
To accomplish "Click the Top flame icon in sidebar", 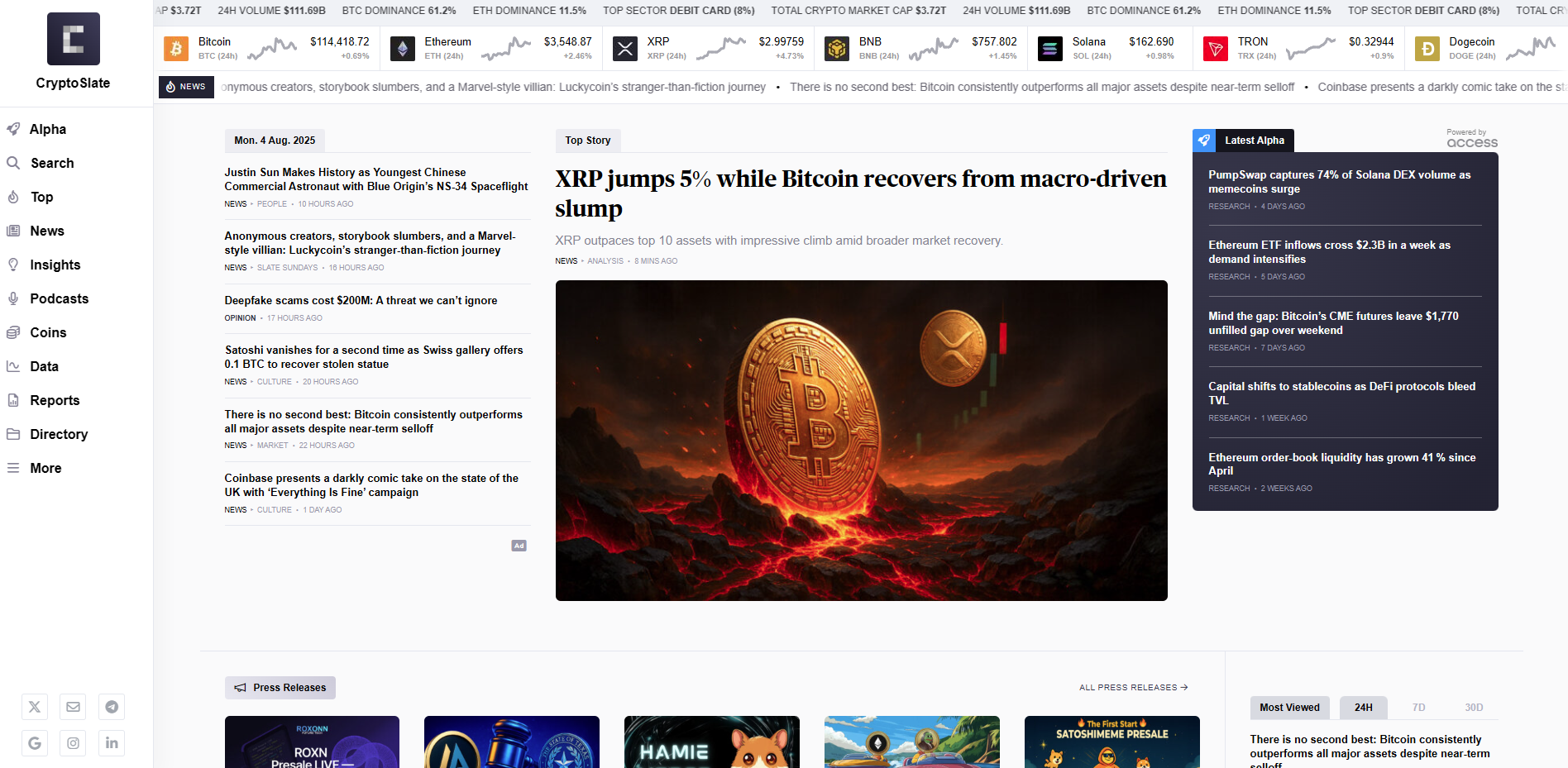I will [x=13, y=197].
